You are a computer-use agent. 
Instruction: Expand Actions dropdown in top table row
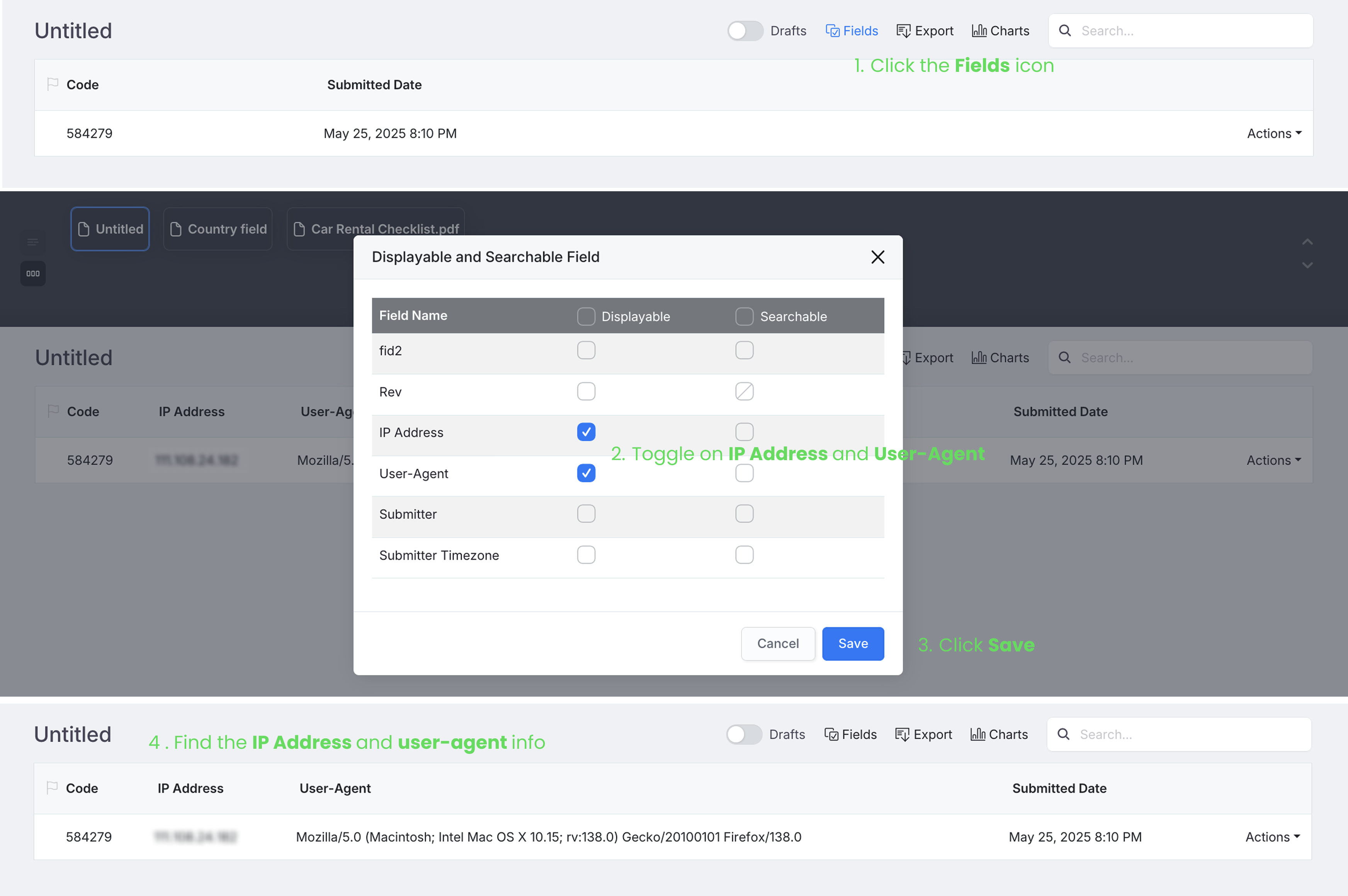[x=1274, y=134]
